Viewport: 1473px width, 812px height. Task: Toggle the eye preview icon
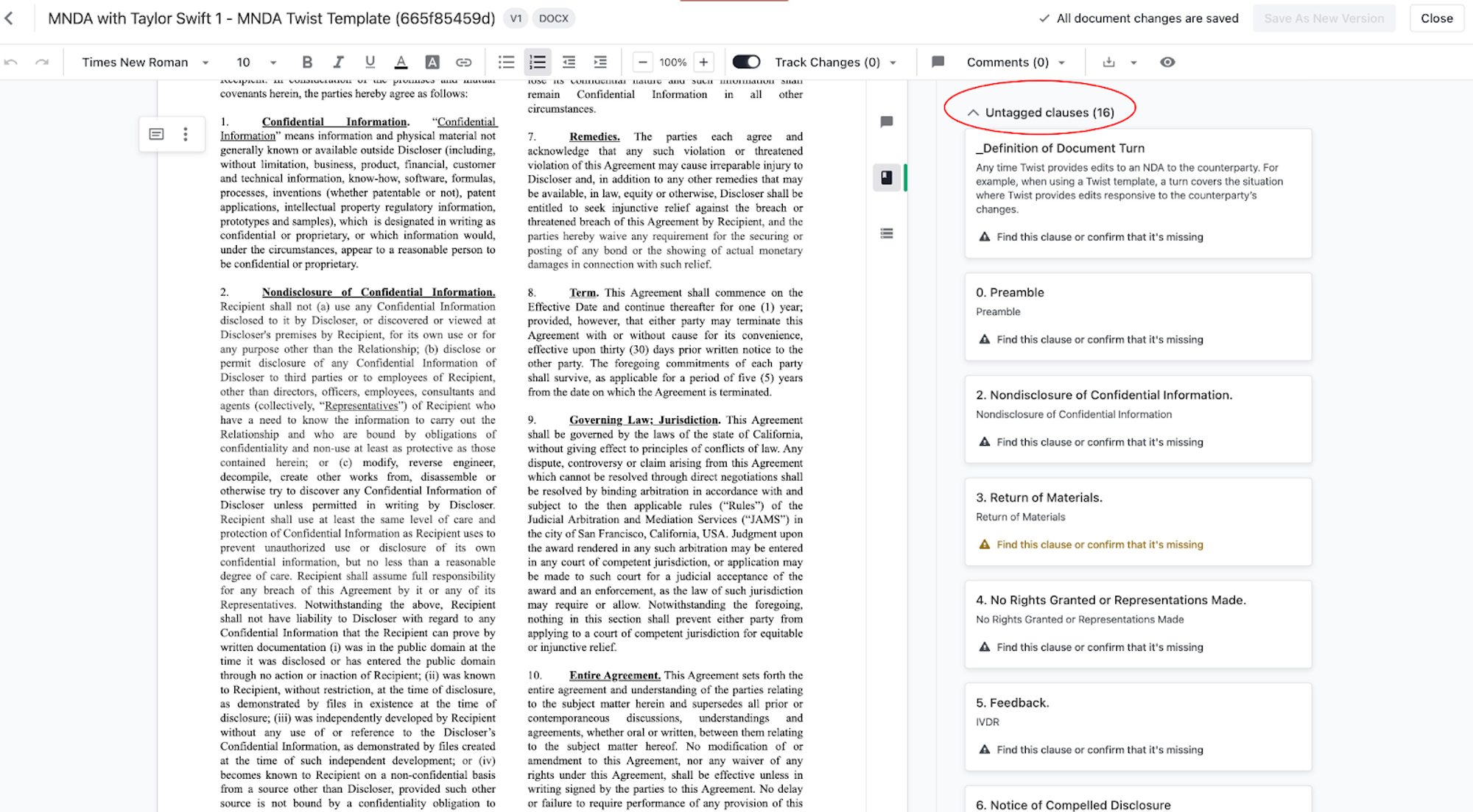point(1167,63)
